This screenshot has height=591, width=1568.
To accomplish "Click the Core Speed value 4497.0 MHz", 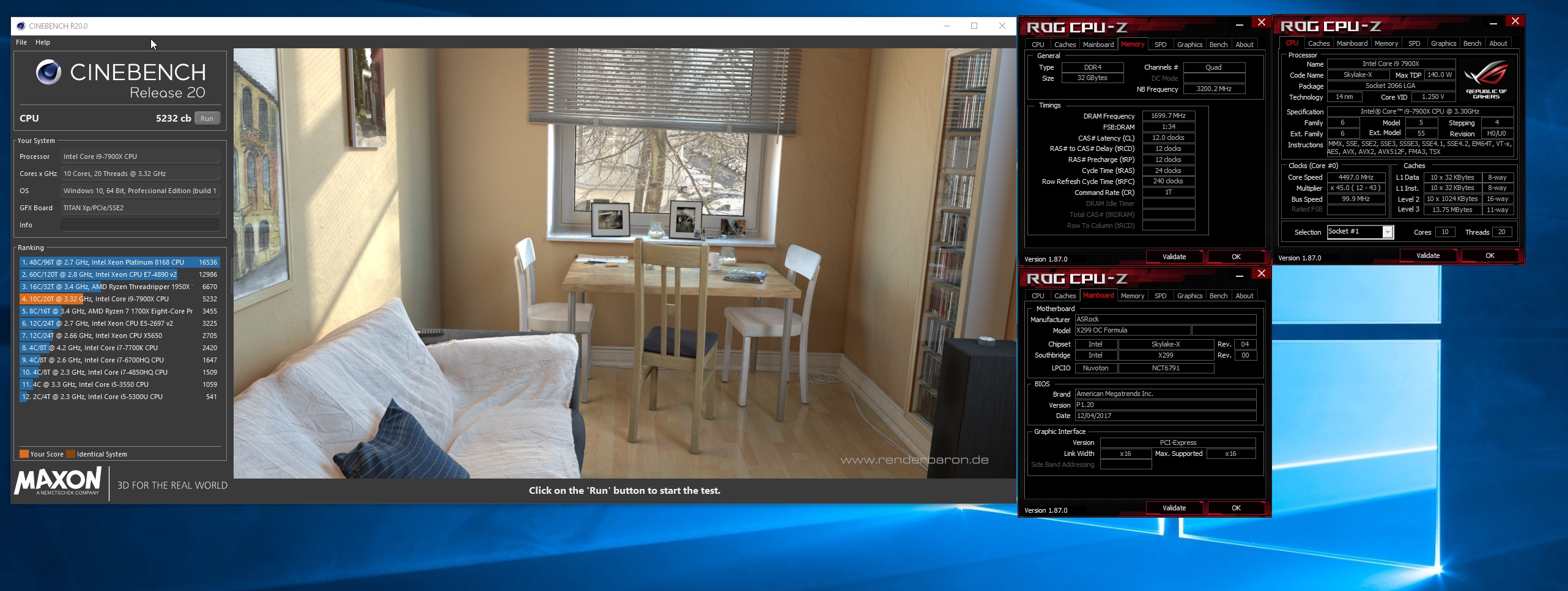I will point(1355,177).
